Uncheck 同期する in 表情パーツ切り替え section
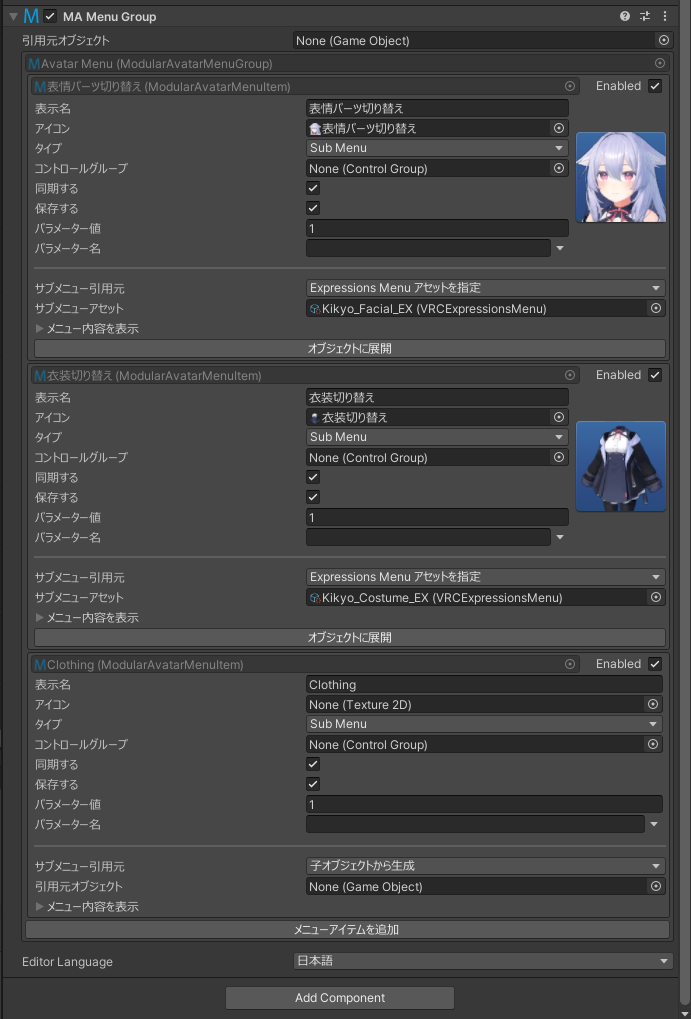This screenshot has width=691, height=1019. pos(313,188)
